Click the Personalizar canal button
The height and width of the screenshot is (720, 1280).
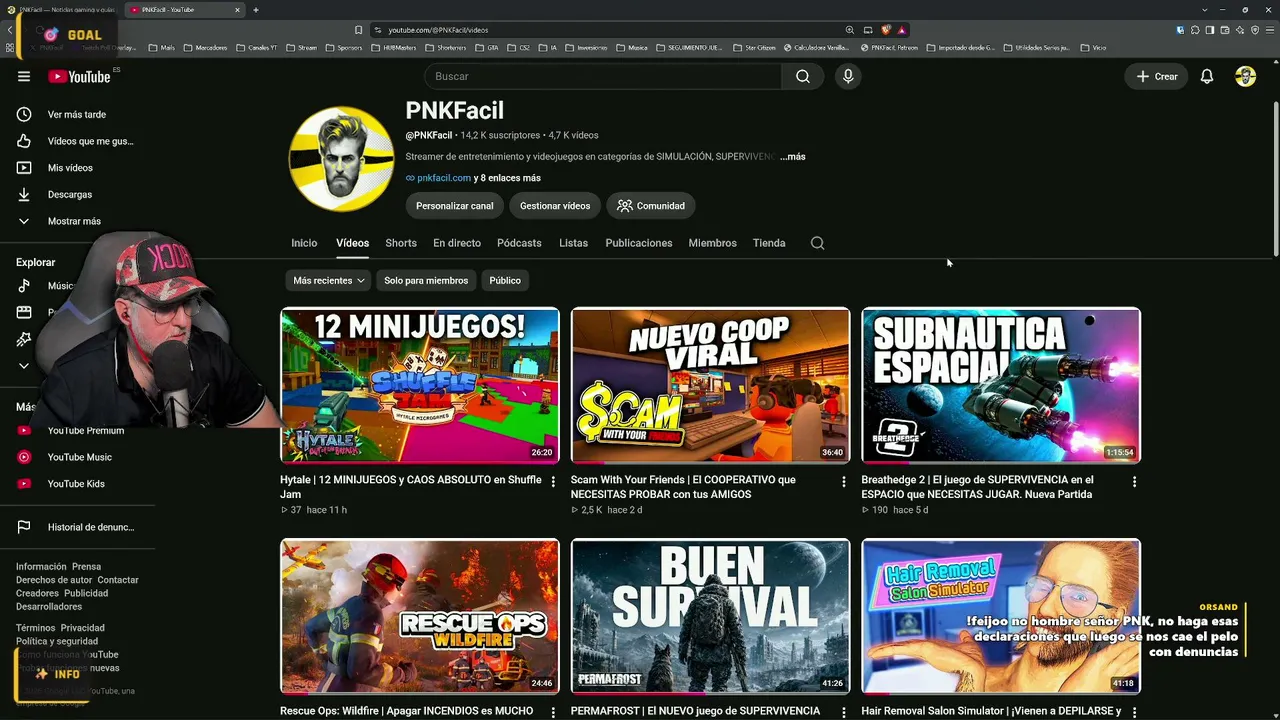coord(455,206)
